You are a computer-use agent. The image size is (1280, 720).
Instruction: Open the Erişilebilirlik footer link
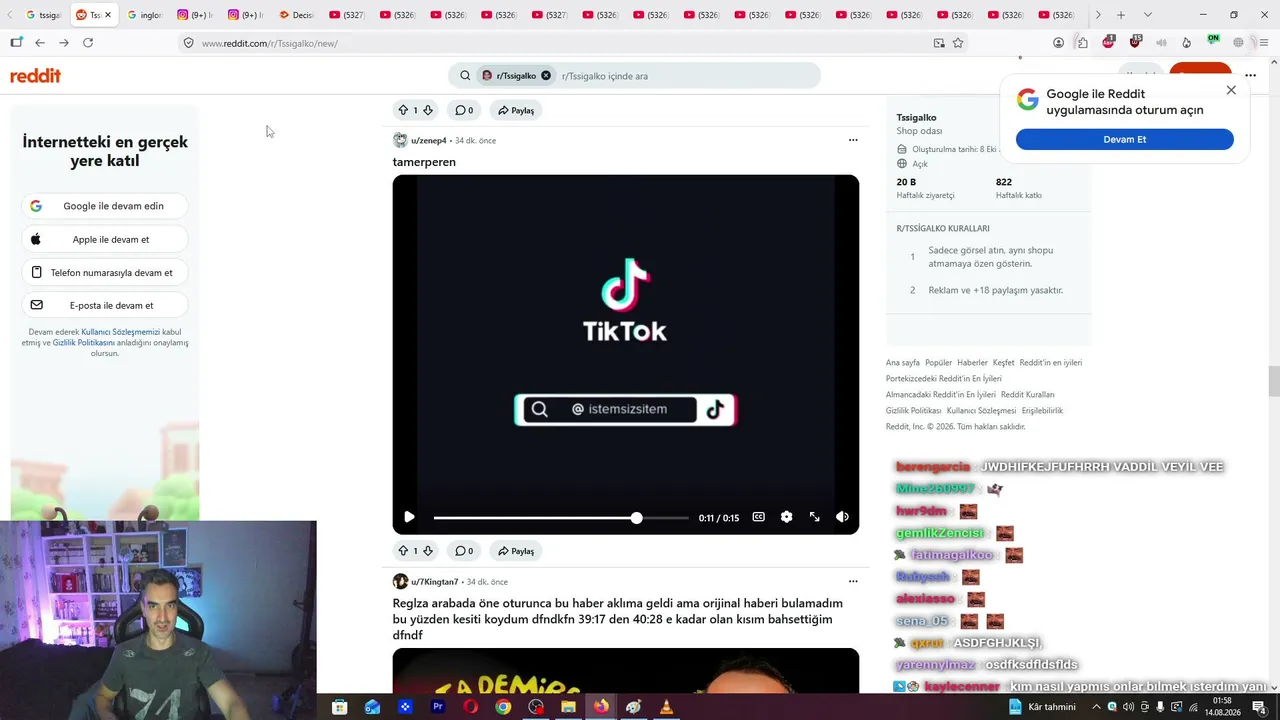tap(1042, 411)
